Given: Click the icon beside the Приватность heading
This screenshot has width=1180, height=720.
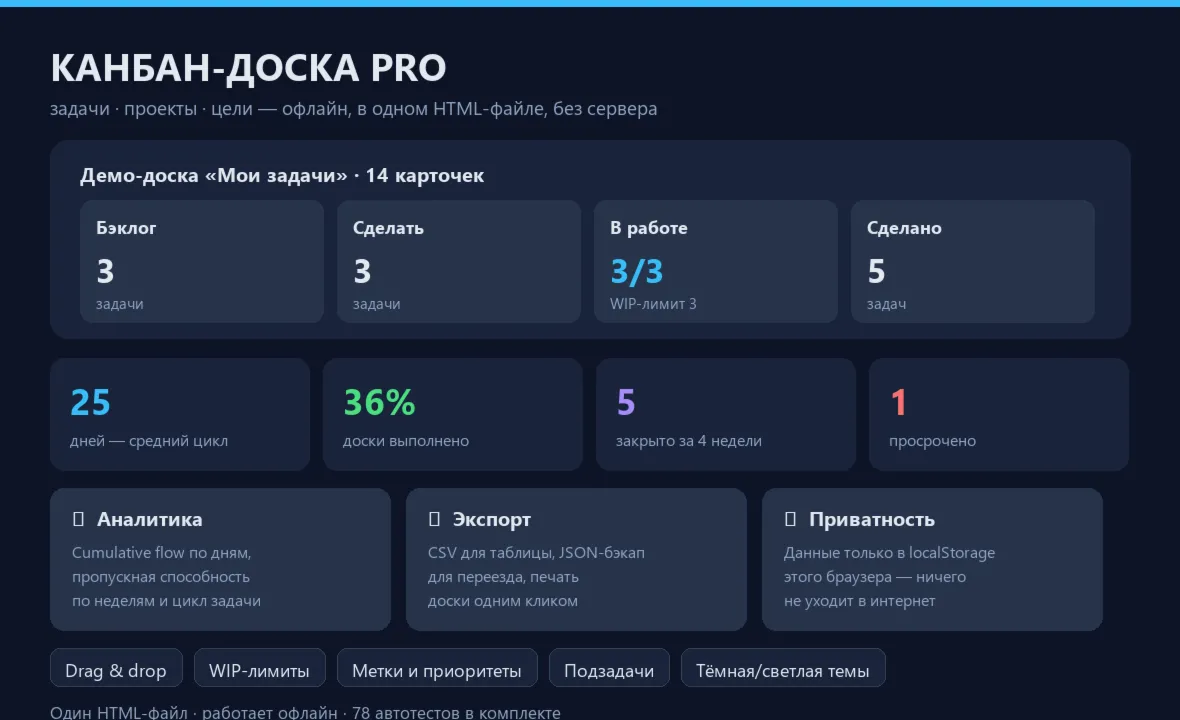Looking at the screenshot, I should pyautogui.click(x=790, y=519).
